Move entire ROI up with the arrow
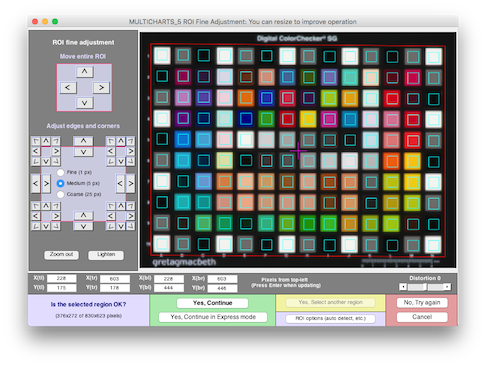Viewport: 486px width, 366px height. pos(84,72)
